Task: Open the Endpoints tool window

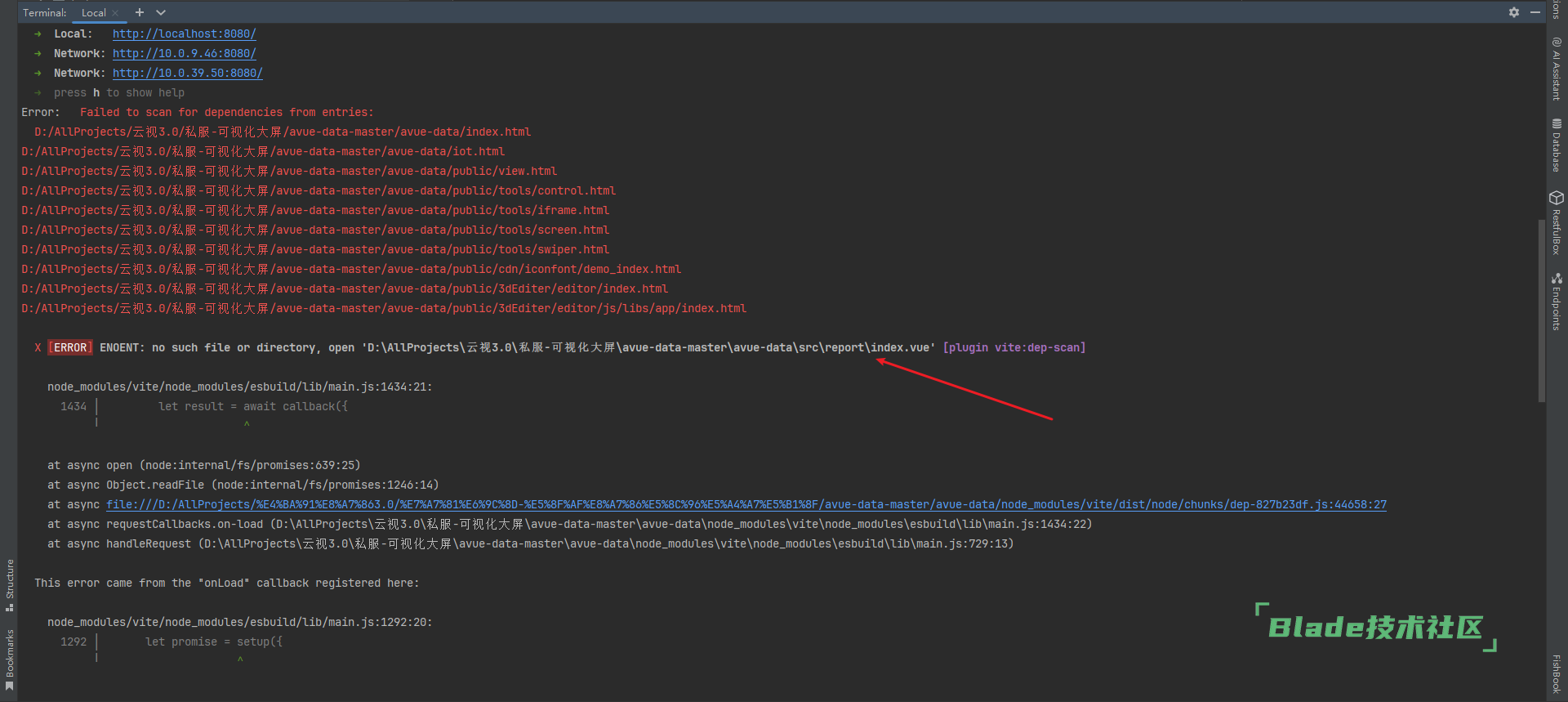Action: (1557, 301)
